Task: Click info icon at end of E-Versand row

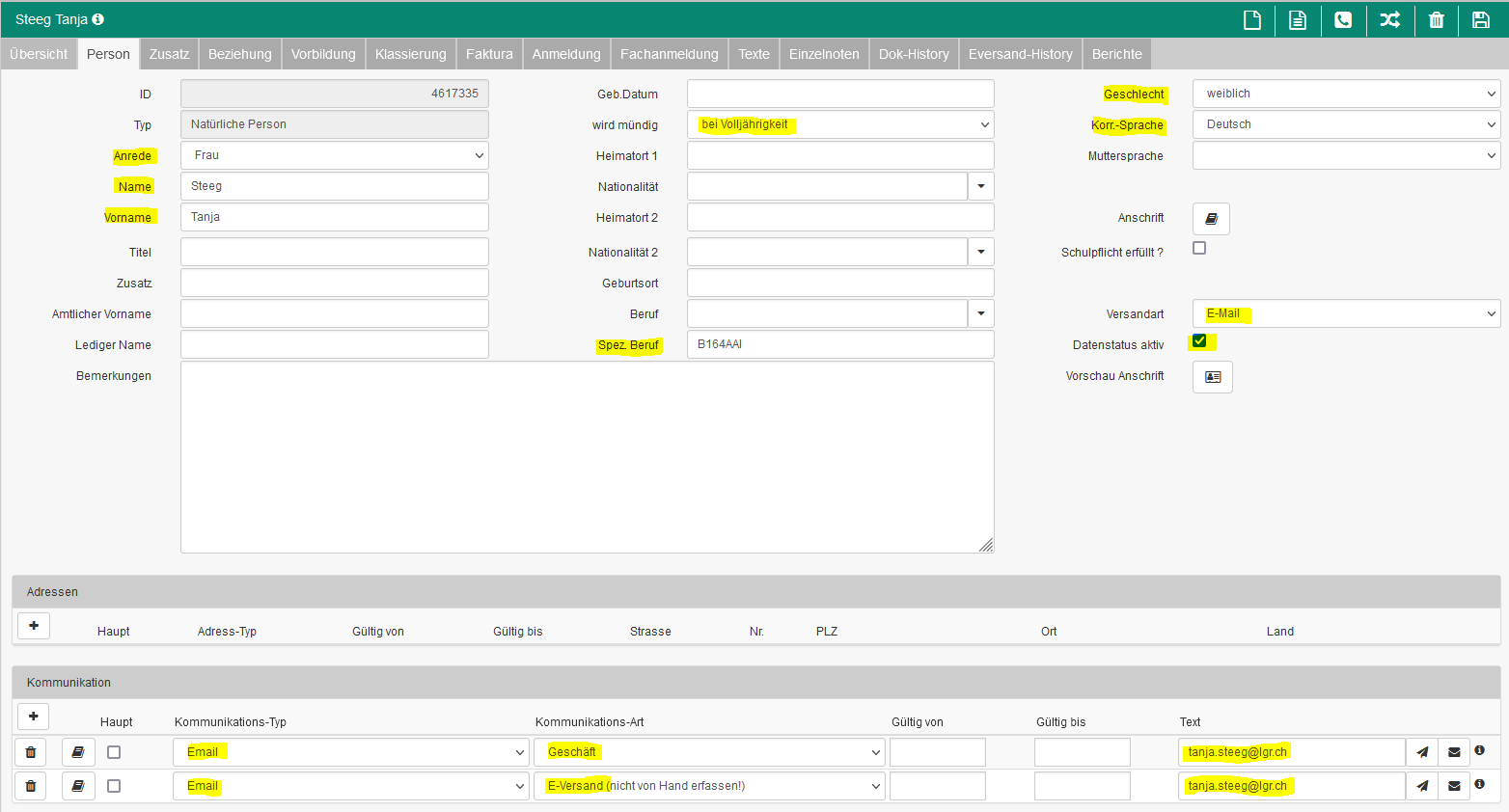Action: [x=1480, y=784]
